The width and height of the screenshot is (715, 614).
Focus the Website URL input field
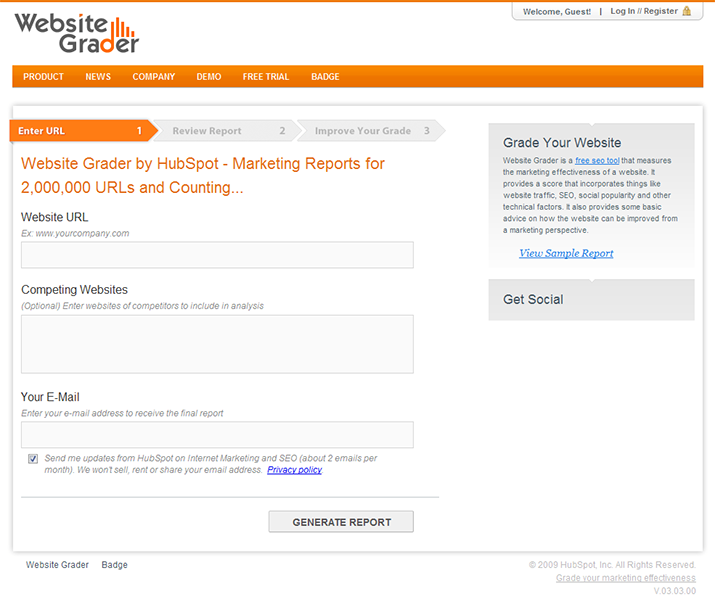pos(217,255)
